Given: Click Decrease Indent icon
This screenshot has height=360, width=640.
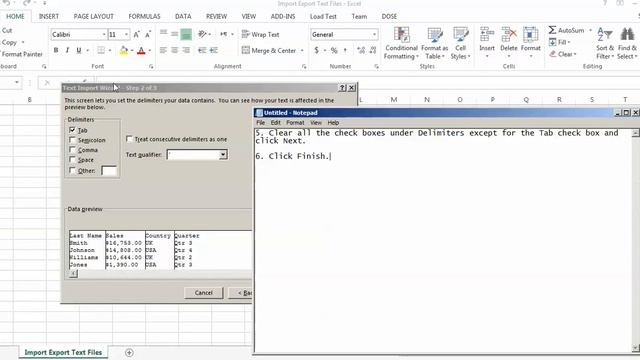Looking at the screenshot, I should click(x=202, y=50).
